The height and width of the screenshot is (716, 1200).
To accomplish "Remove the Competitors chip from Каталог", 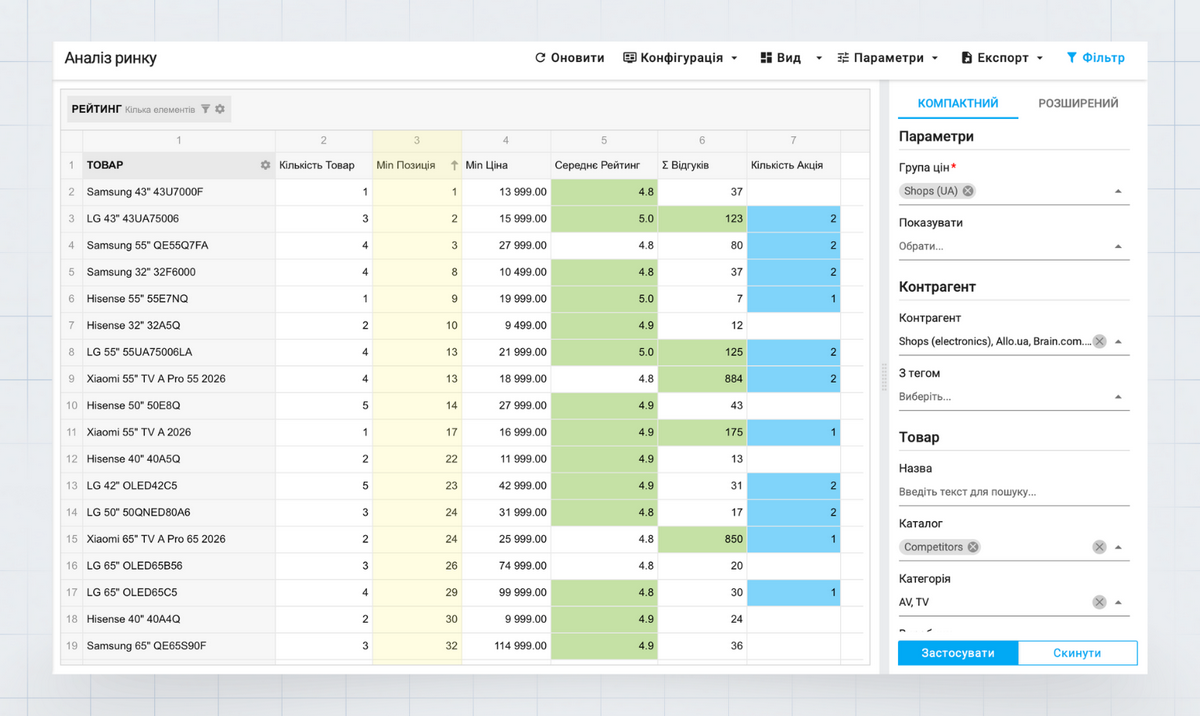I will 973,547.
